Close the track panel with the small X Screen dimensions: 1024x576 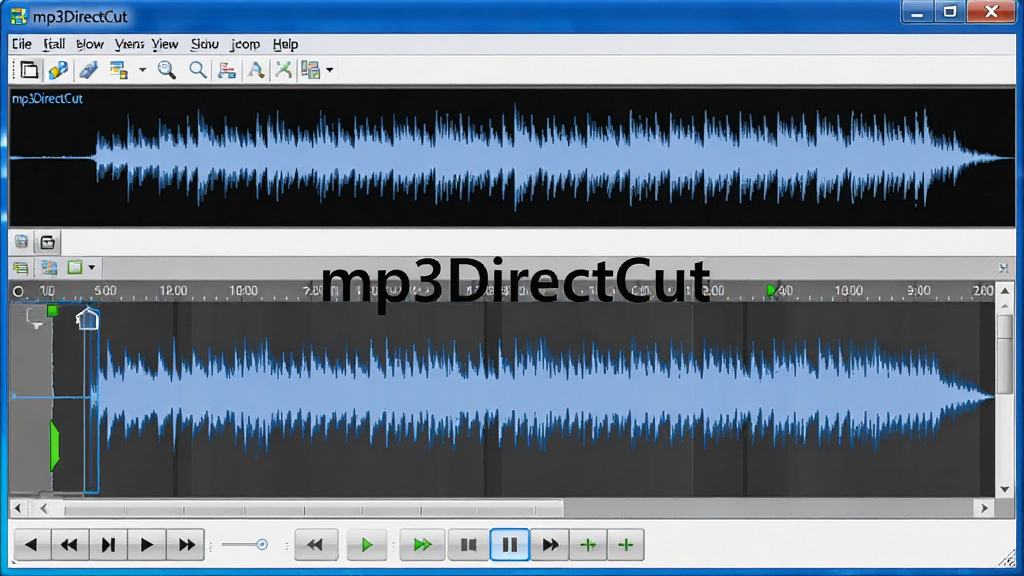coord(1003,268)
